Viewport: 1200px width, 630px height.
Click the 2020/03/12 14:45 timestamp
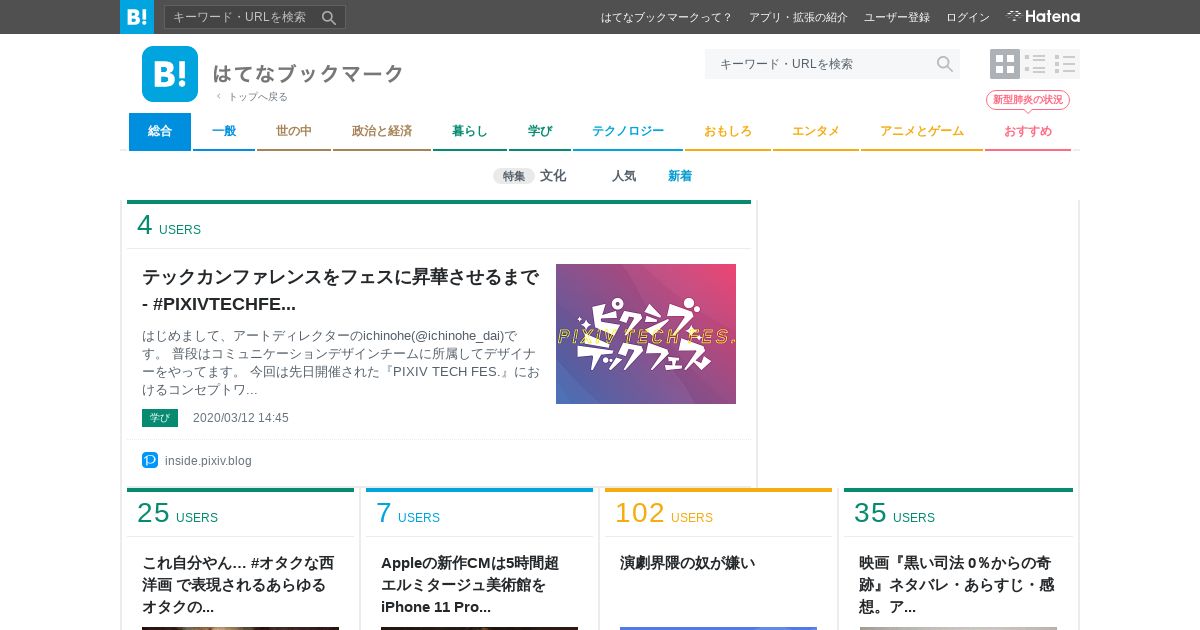click(x=241, y=418)
